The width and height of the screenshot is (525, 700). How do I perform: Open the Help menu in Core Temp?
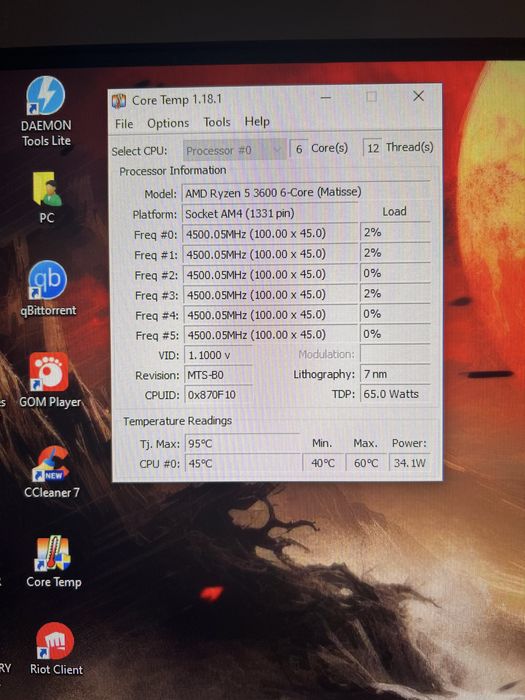(x=257, y=121)
